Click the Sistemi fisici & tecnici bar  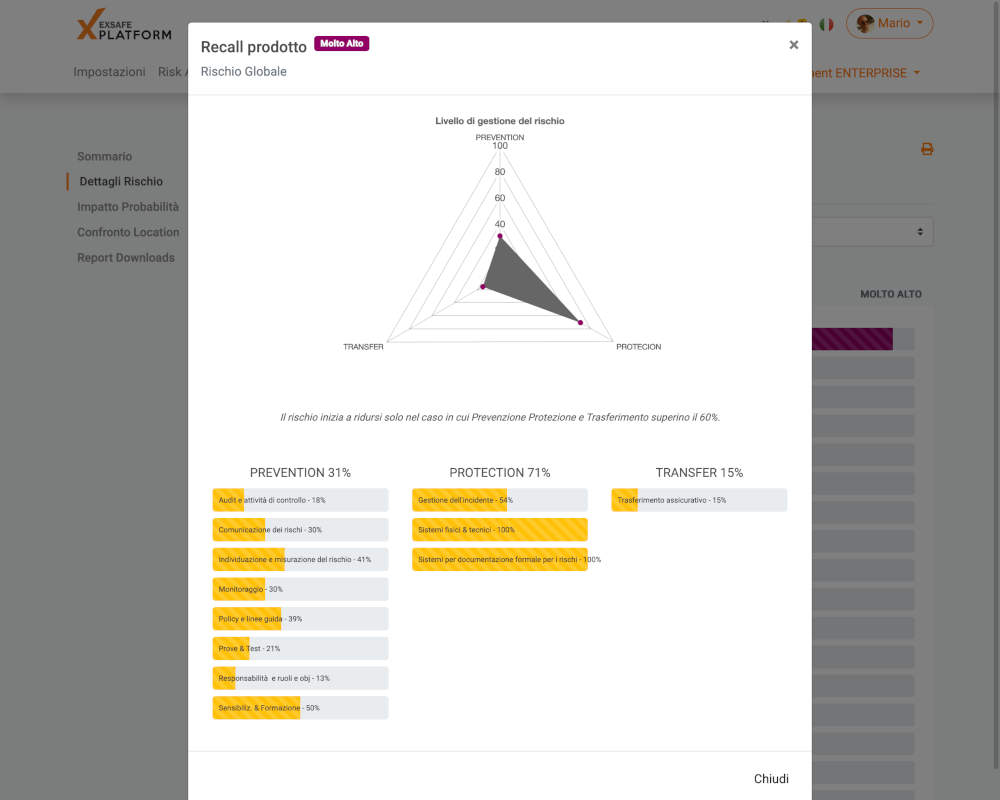[499, 530]
